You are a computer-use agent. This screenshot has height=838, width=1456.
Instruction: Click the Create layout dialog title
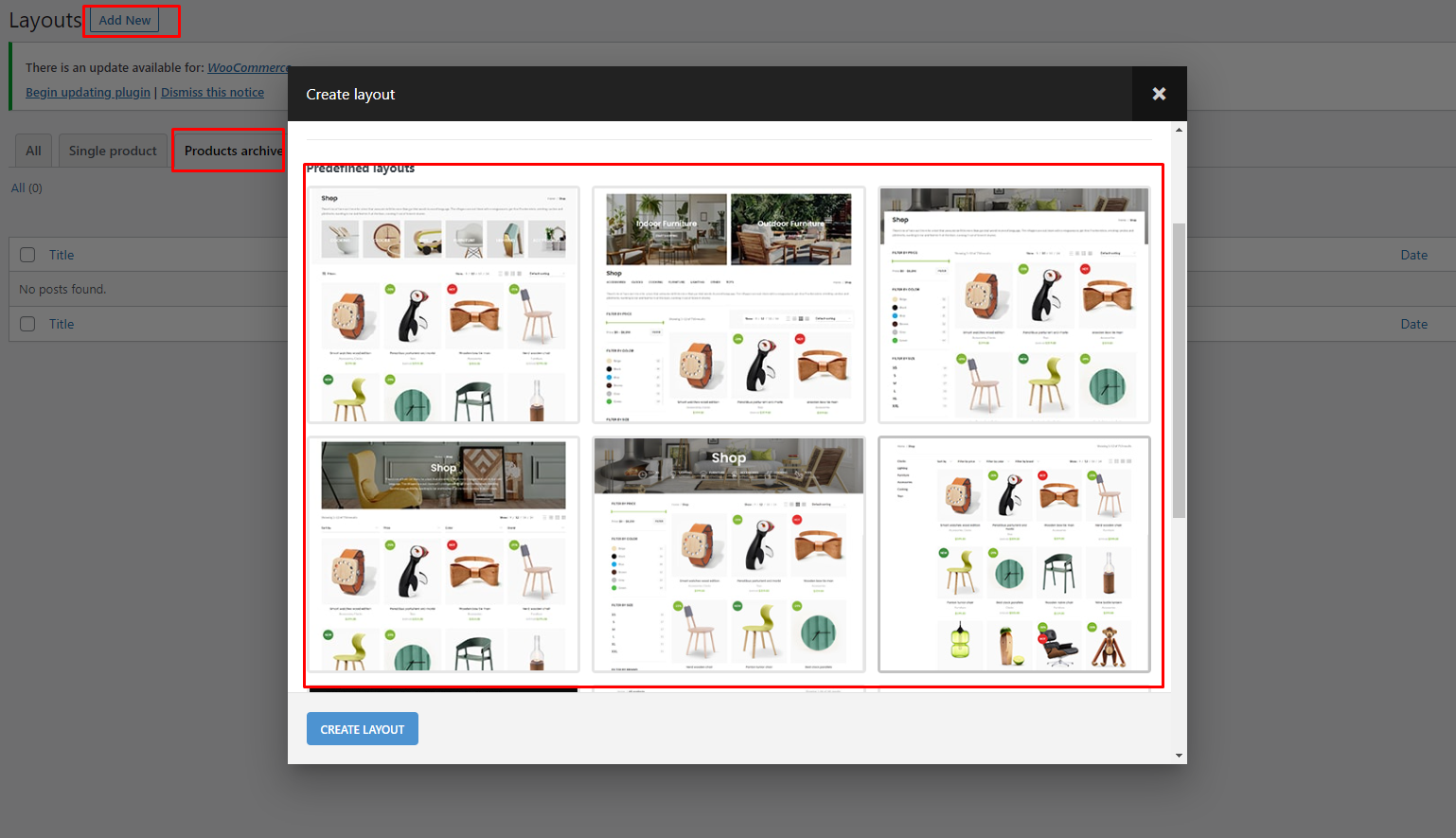(350, 94)
